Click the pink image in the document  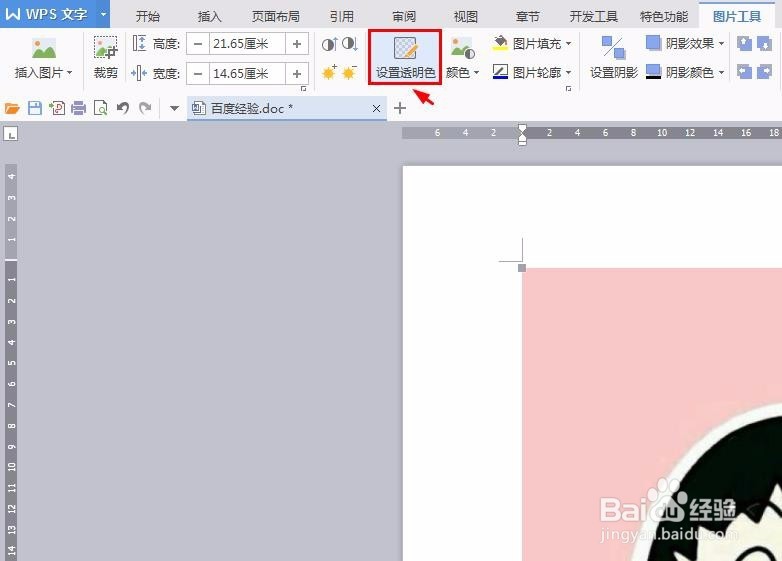[x=652, y=414]
